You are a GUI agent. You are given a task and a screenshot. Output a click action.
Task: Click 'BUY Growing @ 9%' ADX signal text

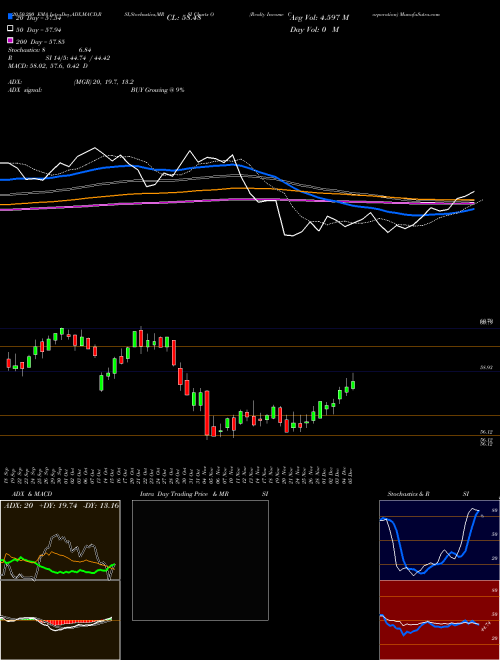point(157,90)
